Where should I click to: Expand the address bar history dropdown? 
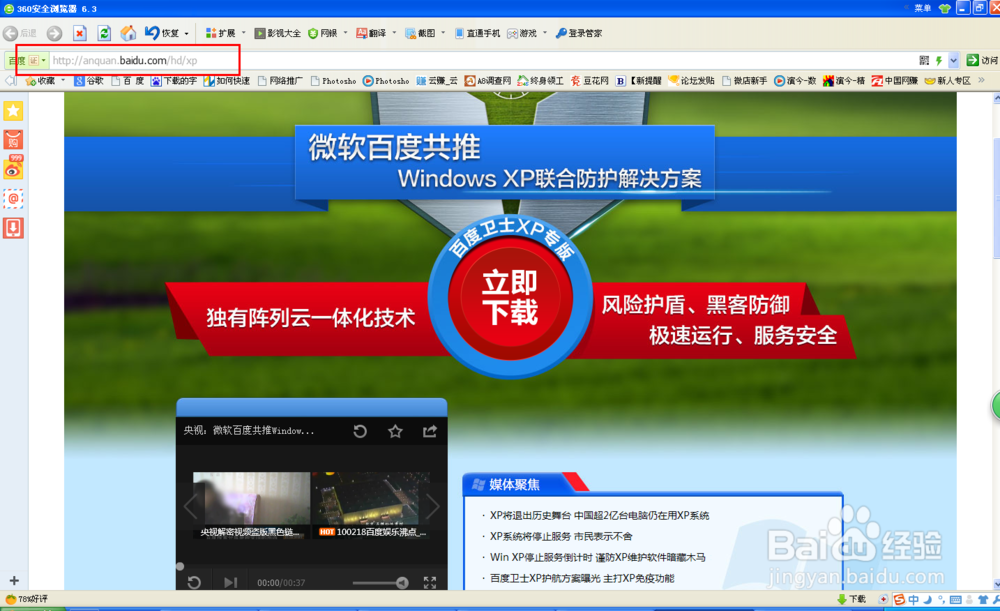[953, 61]
